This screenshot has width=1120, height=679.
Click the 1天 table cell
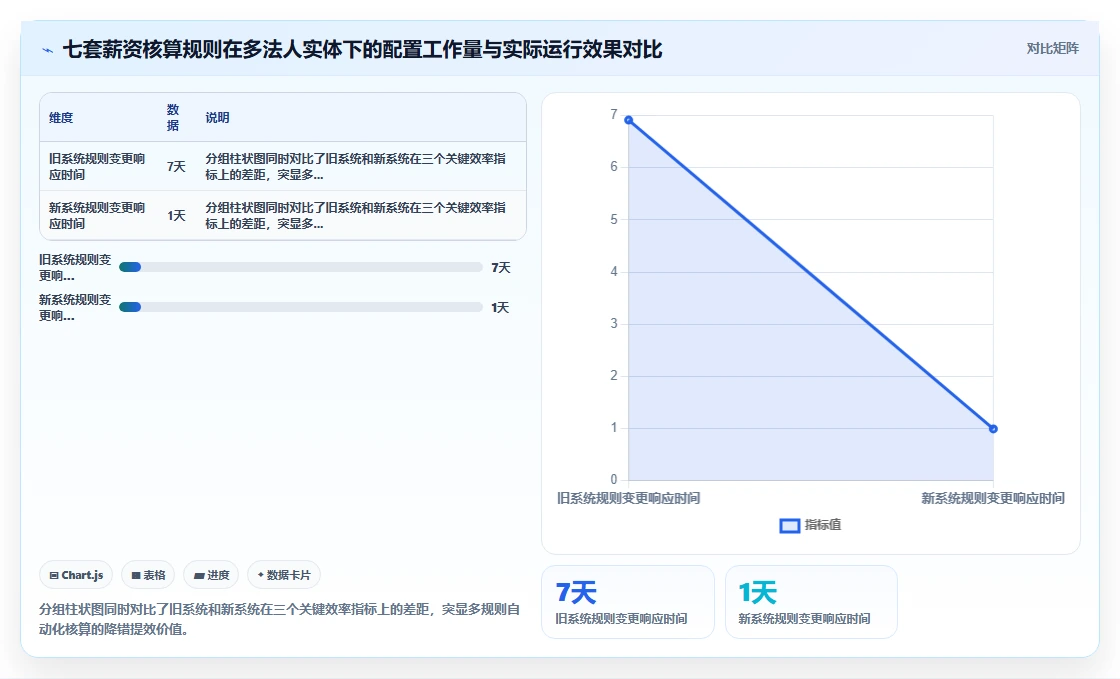point(176,216)
